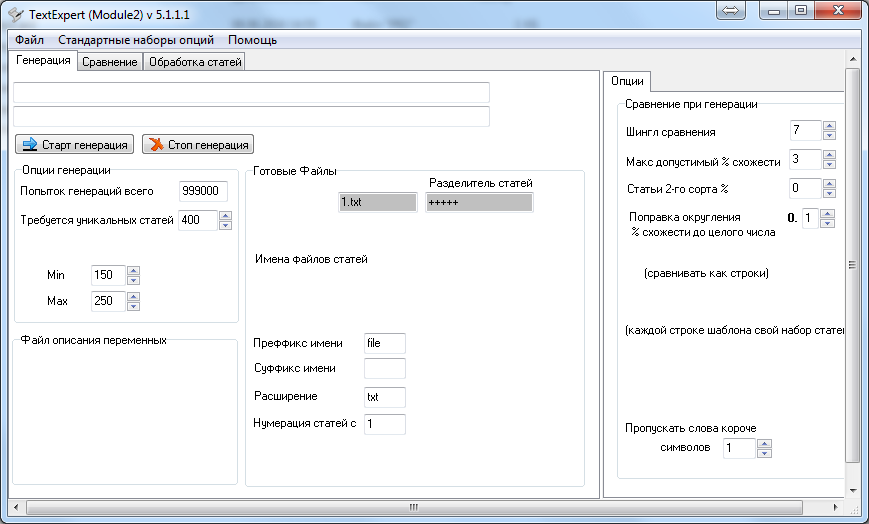The height and width of the screenshot is (524, 869).
Task: Open the Помощь menu
Action: pyautogui.click(x=252, y=40)
